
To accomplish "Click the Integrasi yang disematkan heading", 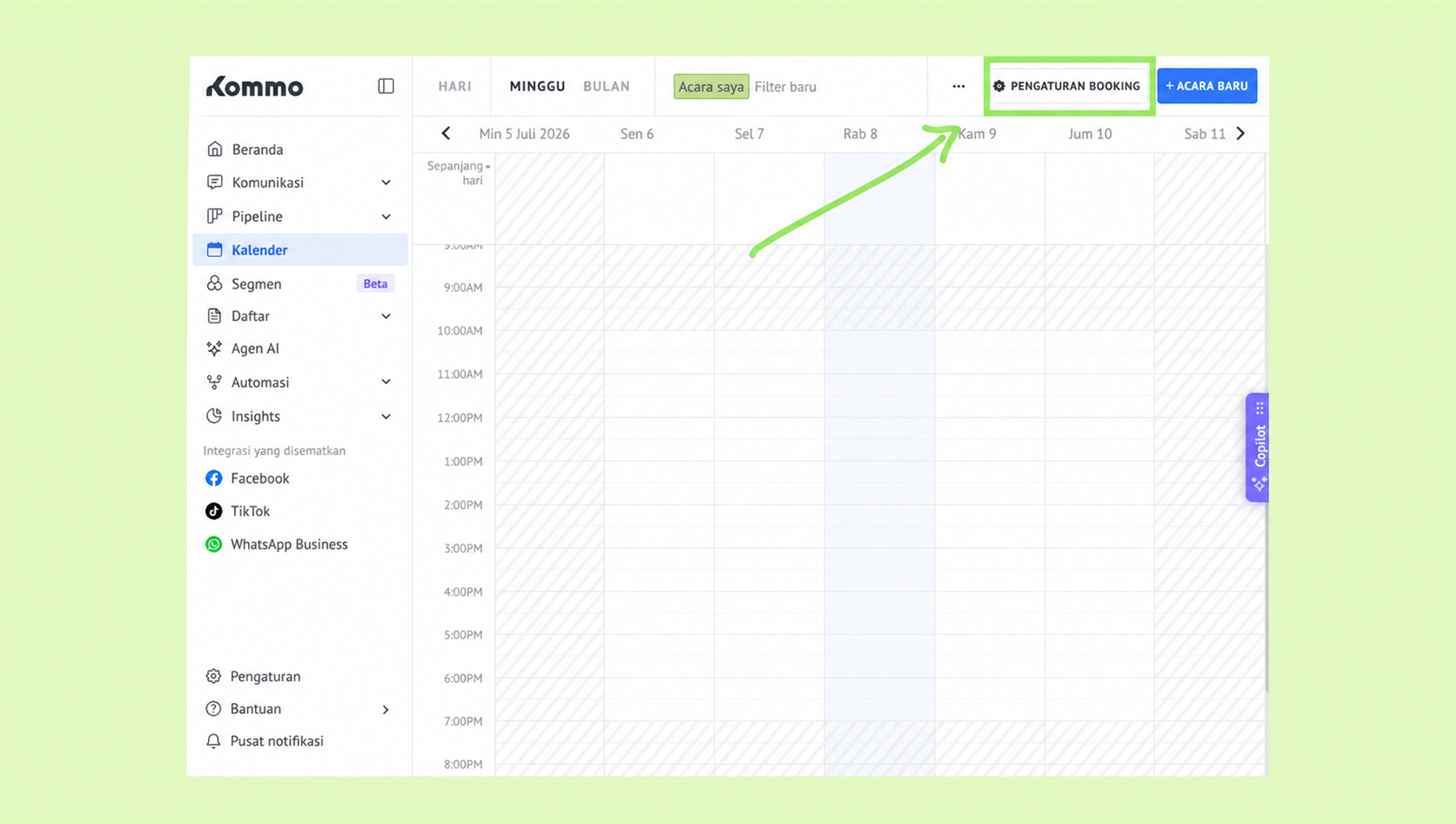I will click(274, 451).
